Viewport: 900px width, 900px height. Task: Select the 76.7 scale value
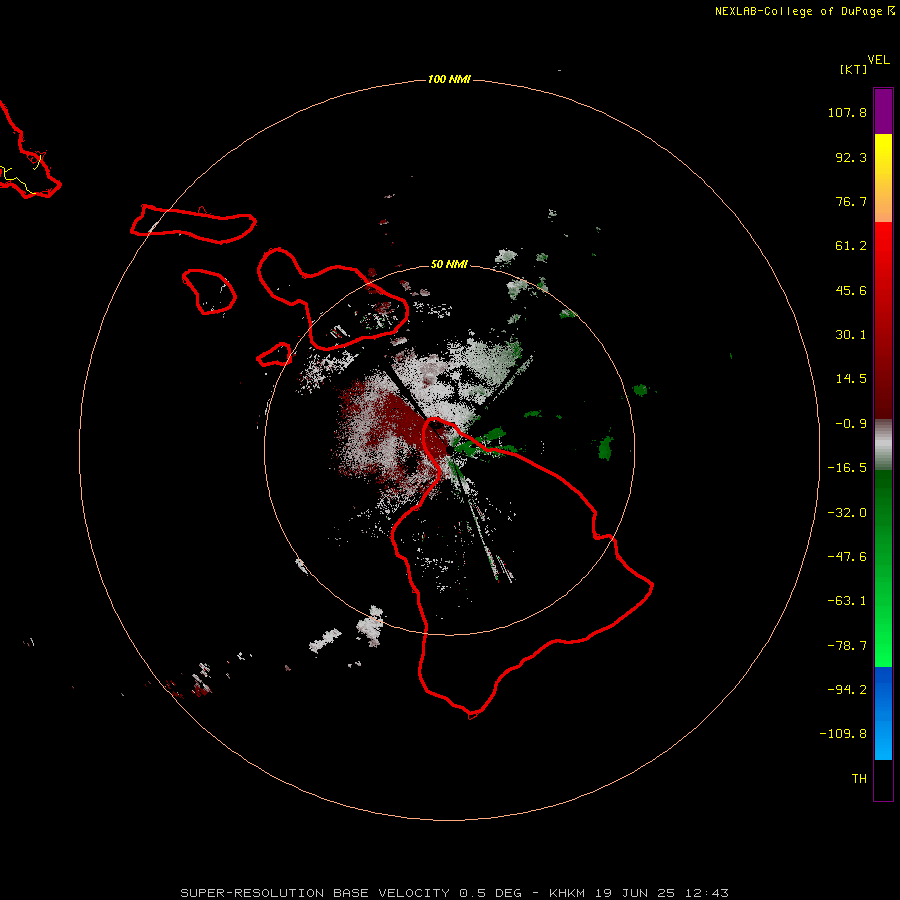pos(851,201)
